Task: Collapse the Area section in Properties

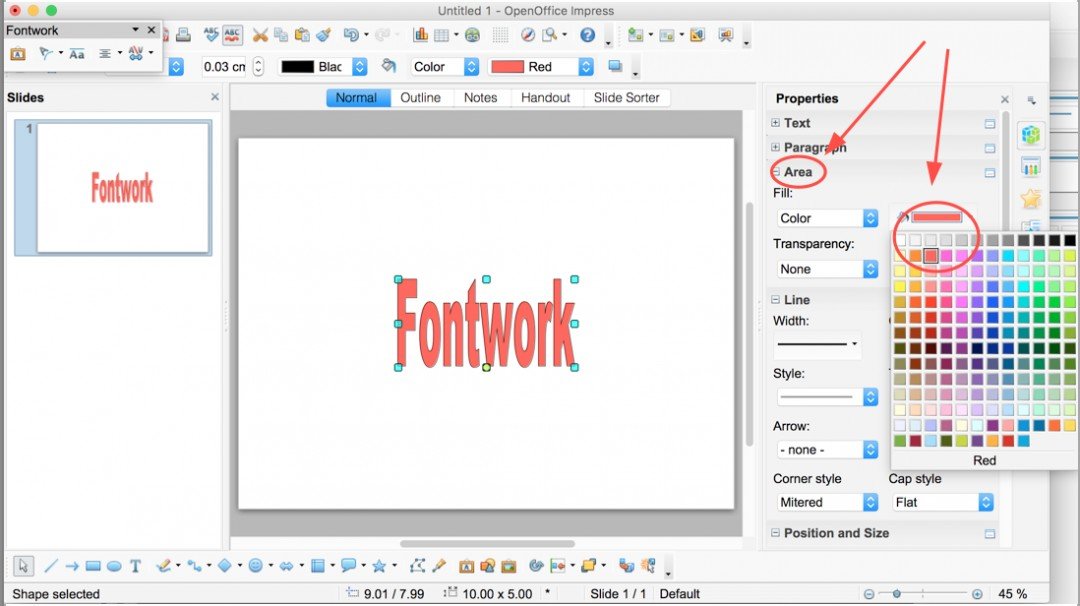Action: point(775,172)
